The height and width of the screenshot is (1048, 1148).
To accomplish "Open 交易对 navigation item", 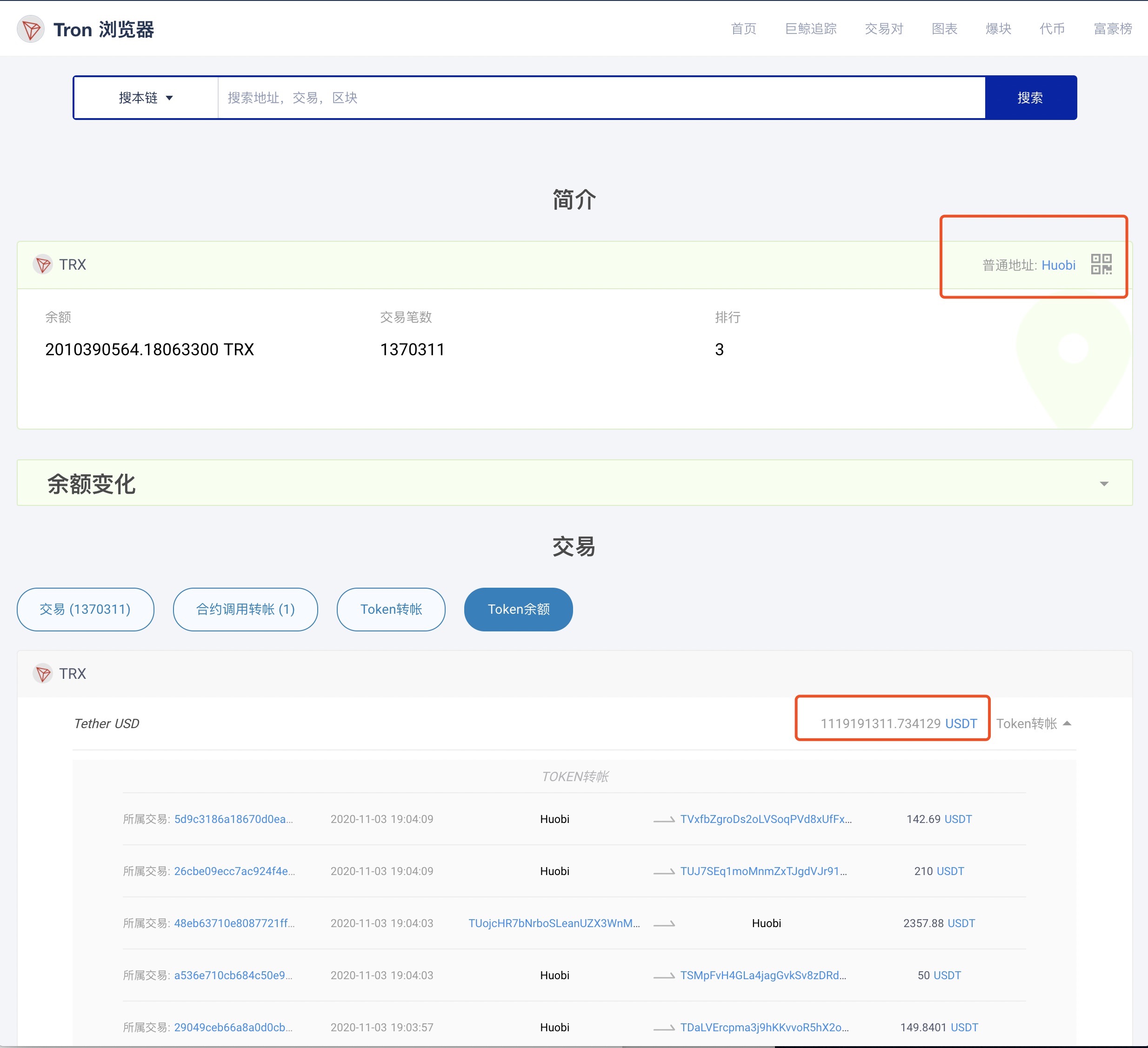I will (884, 29).
